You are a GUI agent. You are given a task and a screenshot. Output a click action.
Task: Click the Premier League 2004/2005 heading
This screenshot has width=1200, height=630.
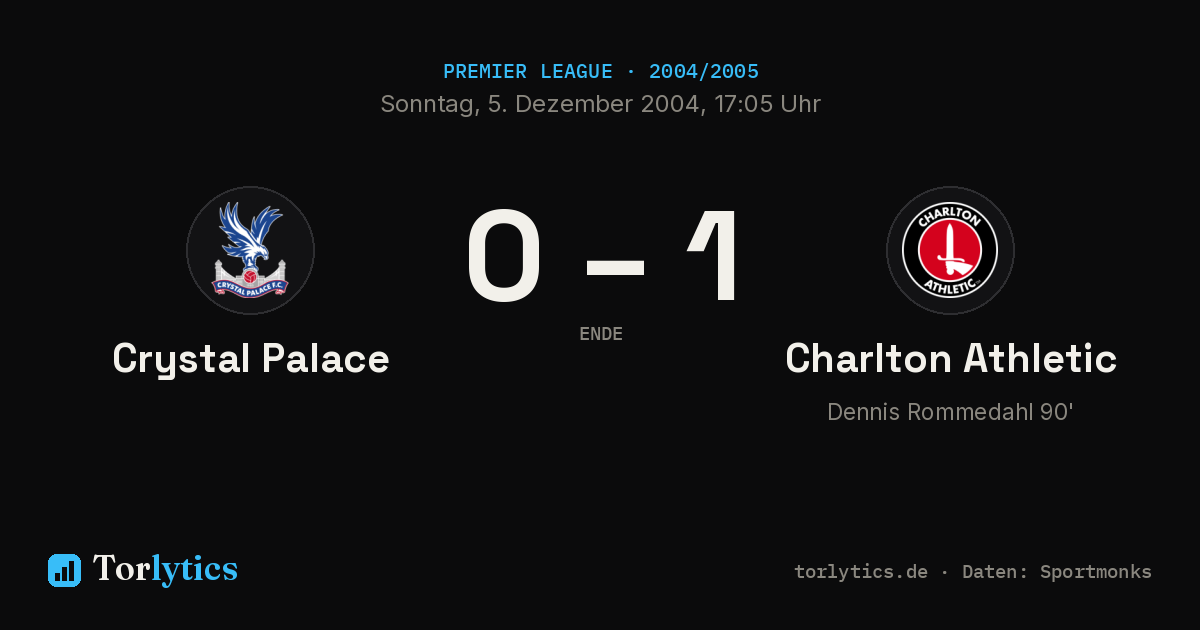601,72
